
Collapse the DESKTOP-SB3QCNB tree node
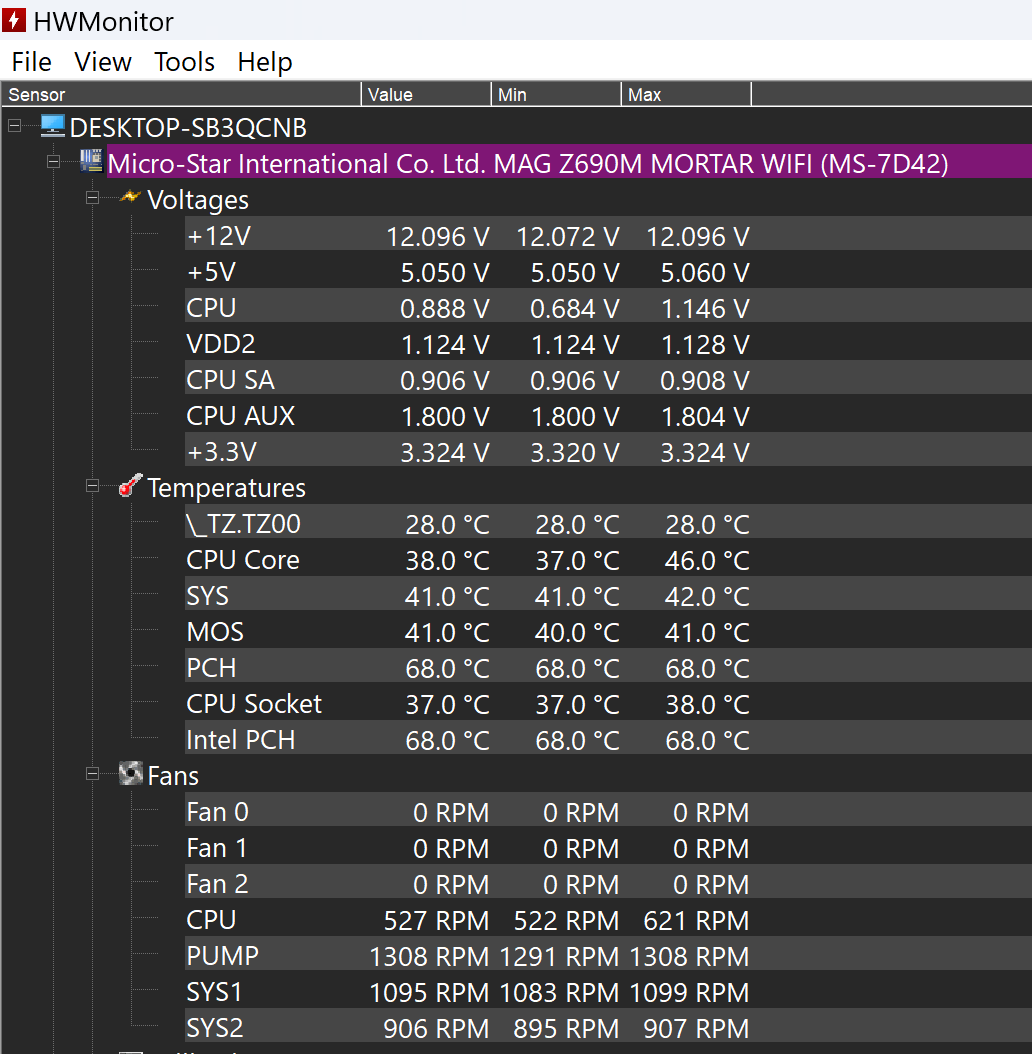tap(15, 126)
